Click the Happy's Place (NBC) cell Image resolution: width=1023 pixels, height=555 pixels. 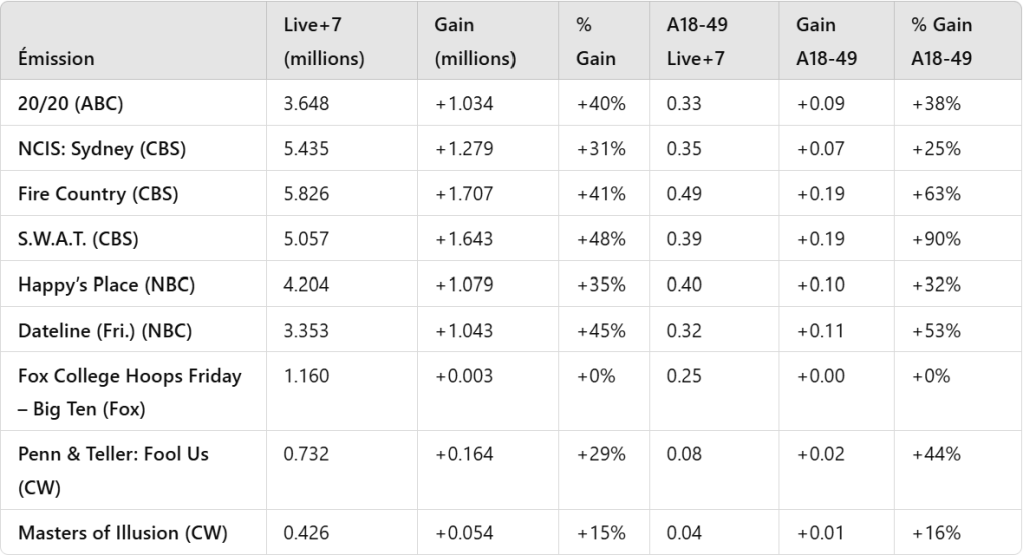[x=106, y=284]
